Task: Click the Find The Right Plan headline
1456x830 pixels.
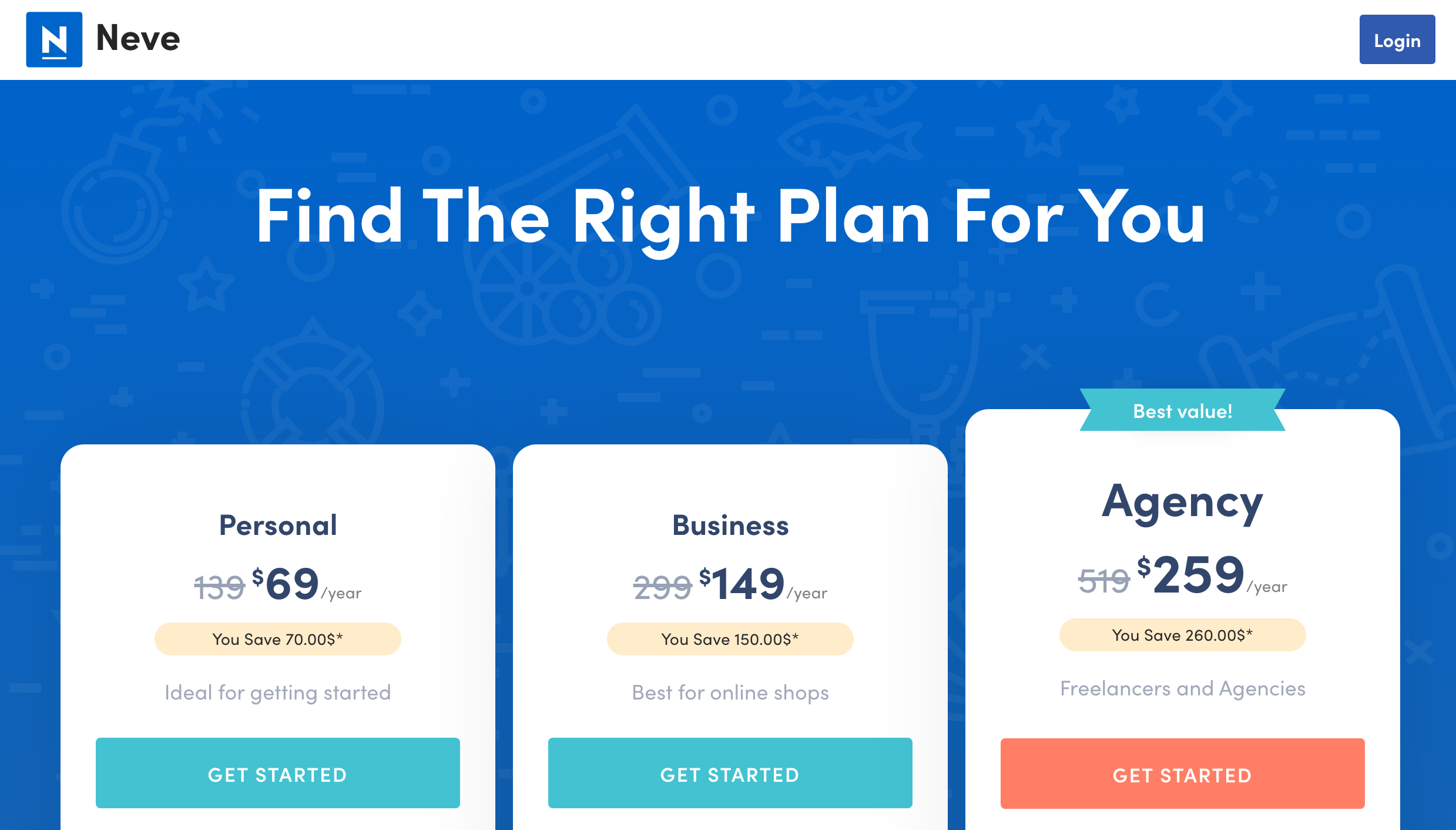Action: pos(730,217)
